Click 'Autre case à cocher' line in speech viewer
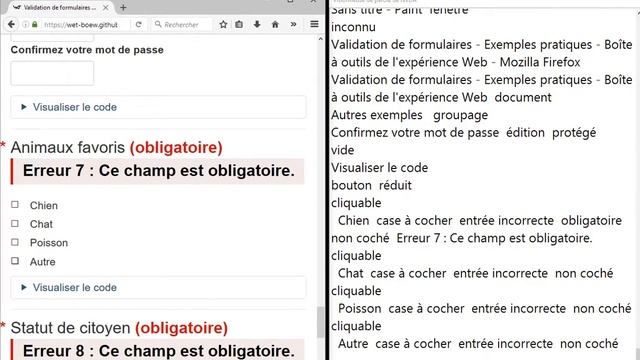The height and width of the screenshot is (360, 640). click(478, 344)
